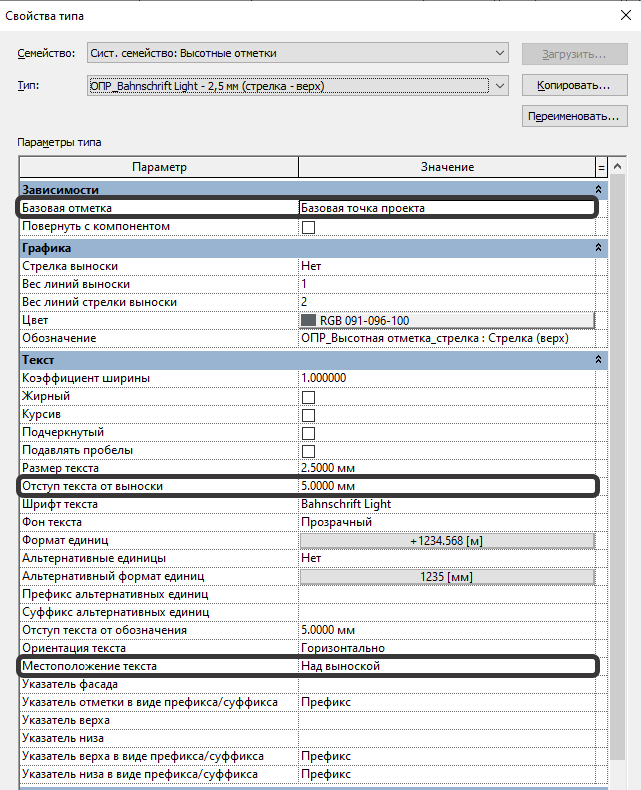Enable the Курсив checkbox

click(308, 415)
